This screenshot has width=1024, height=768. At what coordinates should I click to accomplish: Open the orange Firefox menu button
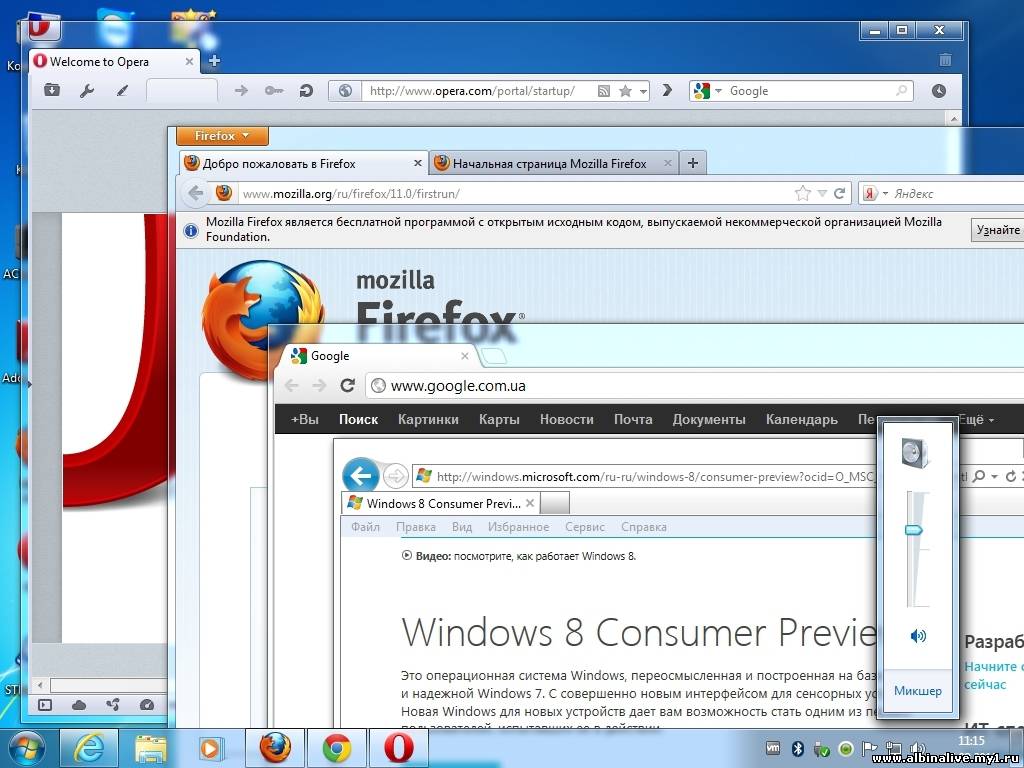[x=222, y=136]
